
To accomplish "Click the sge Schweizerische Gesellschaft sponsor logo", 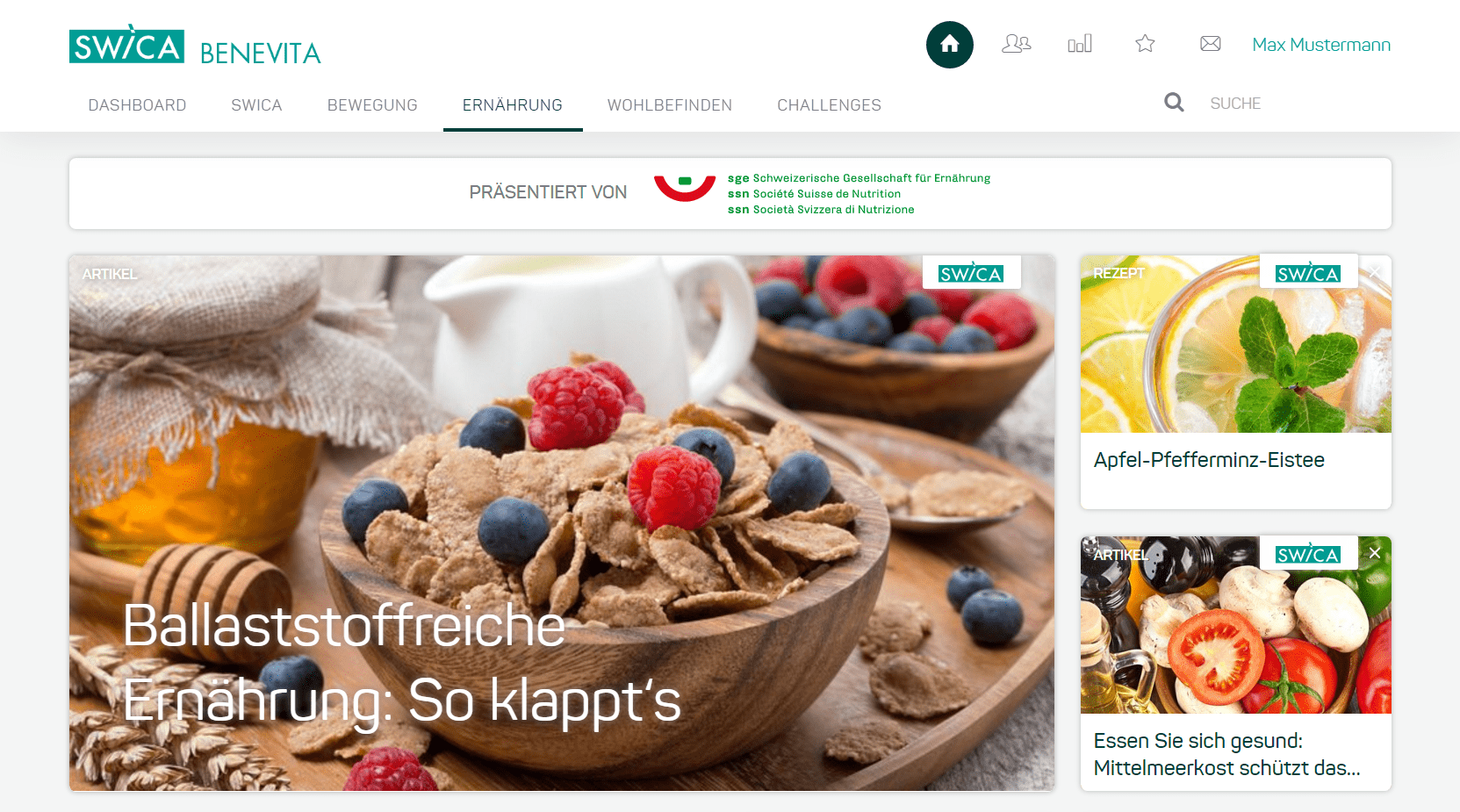I will click(823, 193).
